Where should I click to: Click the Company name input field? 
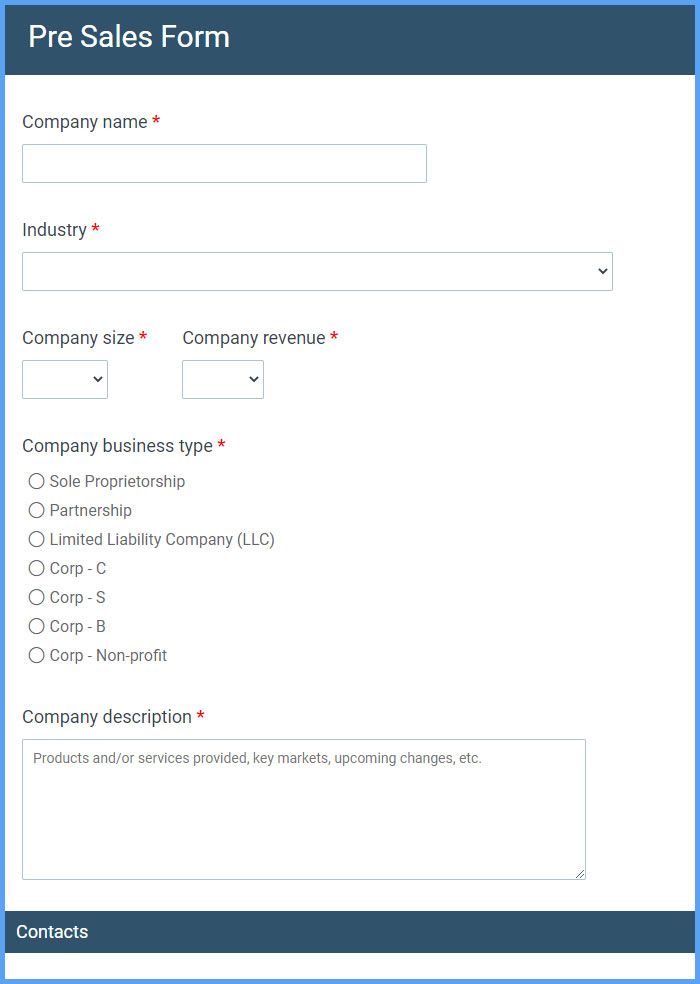click(x=224, y=164)
